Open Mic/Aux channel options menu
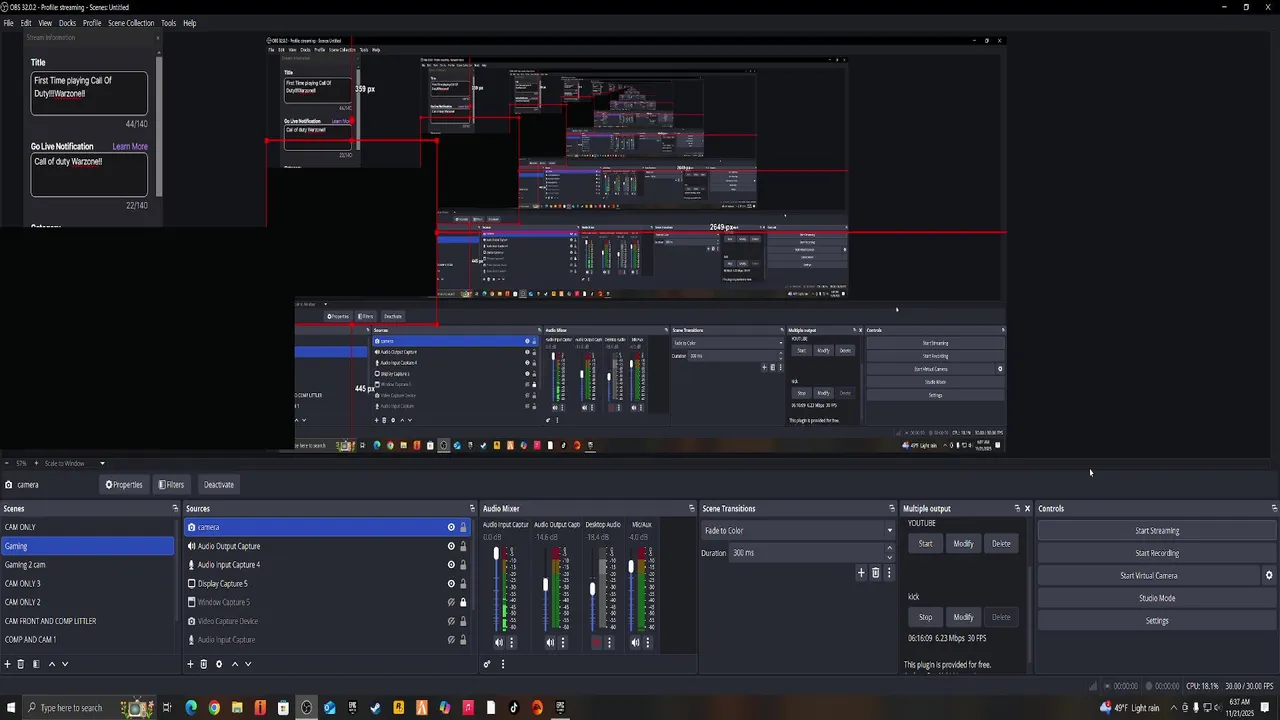Viewport: 1280px width, 720px height. pos(648,643)
